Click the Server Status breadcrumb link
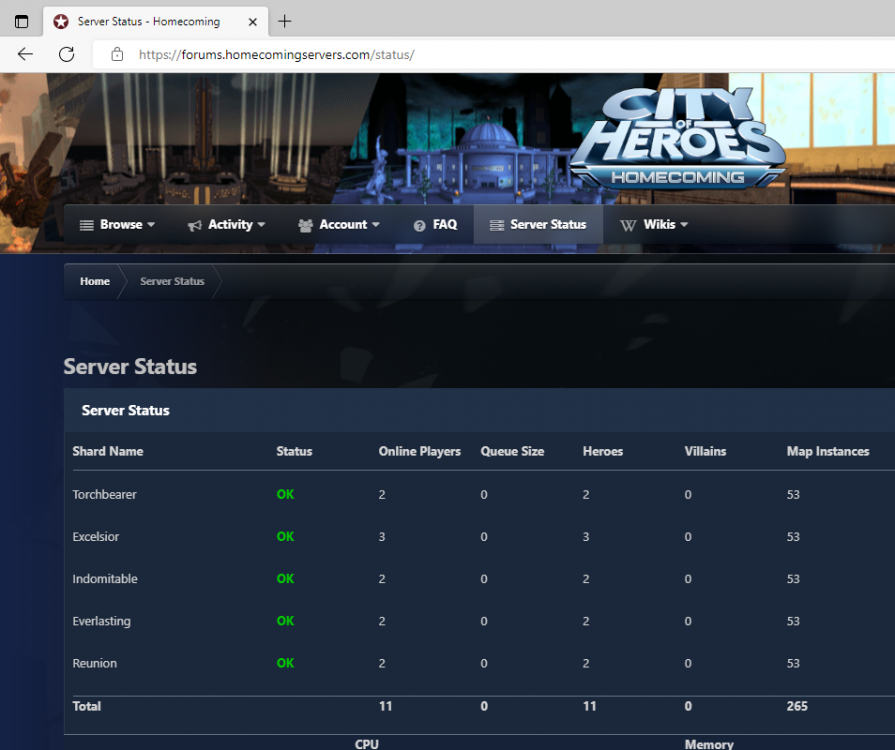The height and width of the screenshot is (750, 895). pos(172,281)
